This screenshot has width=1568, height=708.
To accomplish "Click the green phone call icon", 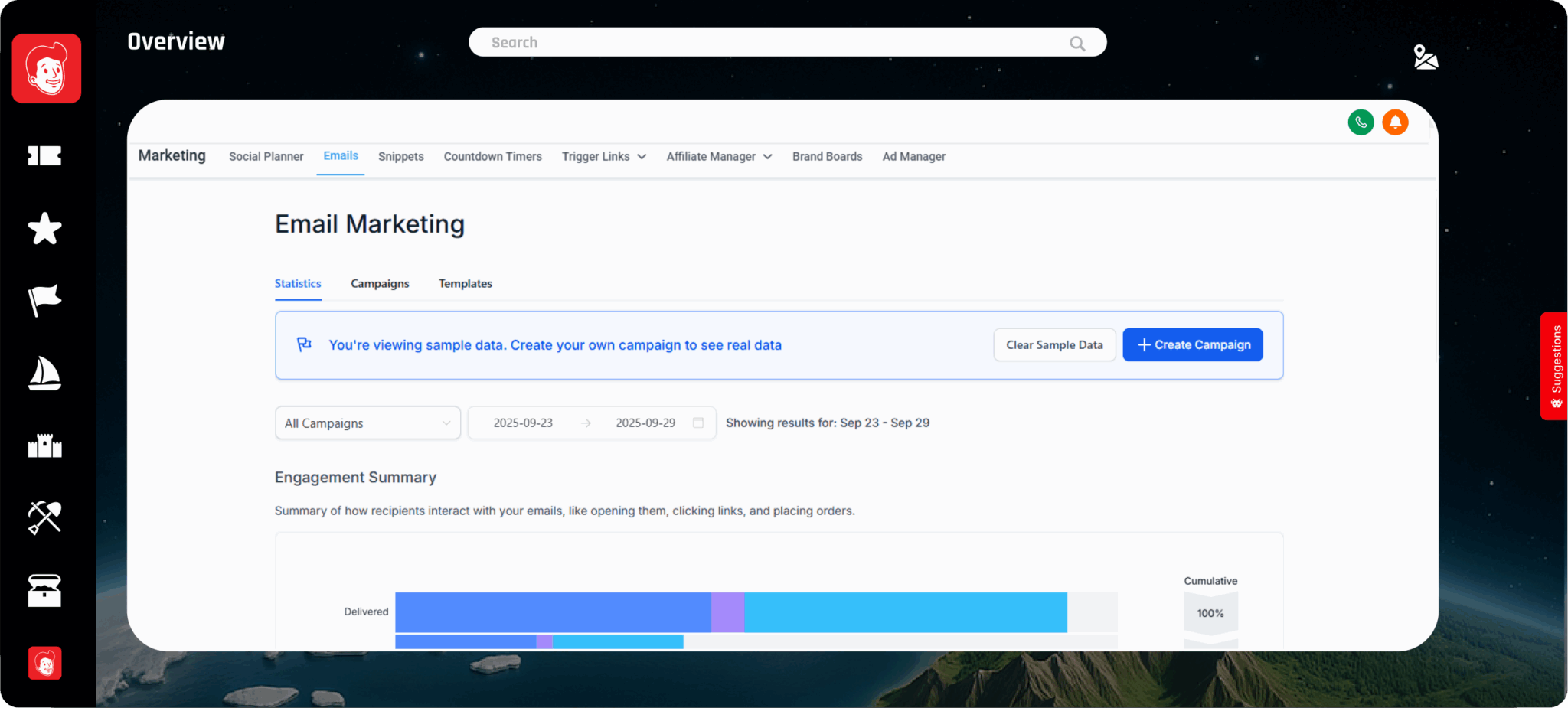I will (x=1361, y=122).
